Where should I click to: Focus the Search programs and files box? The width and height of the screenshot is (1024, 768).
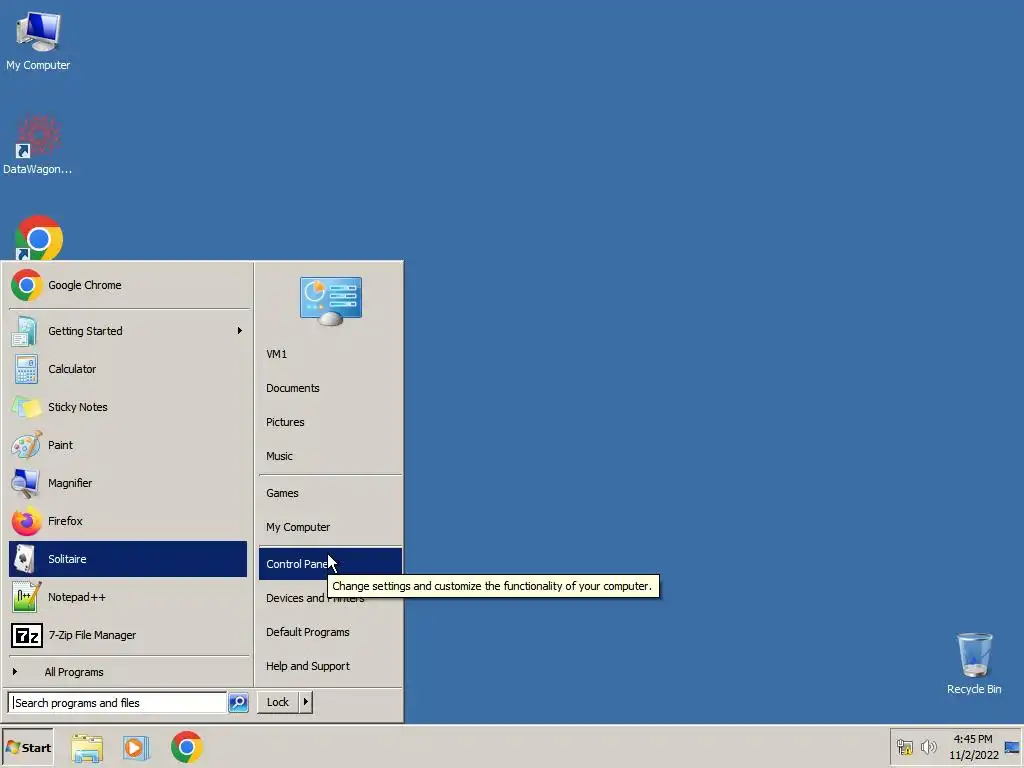click(118, 703)
